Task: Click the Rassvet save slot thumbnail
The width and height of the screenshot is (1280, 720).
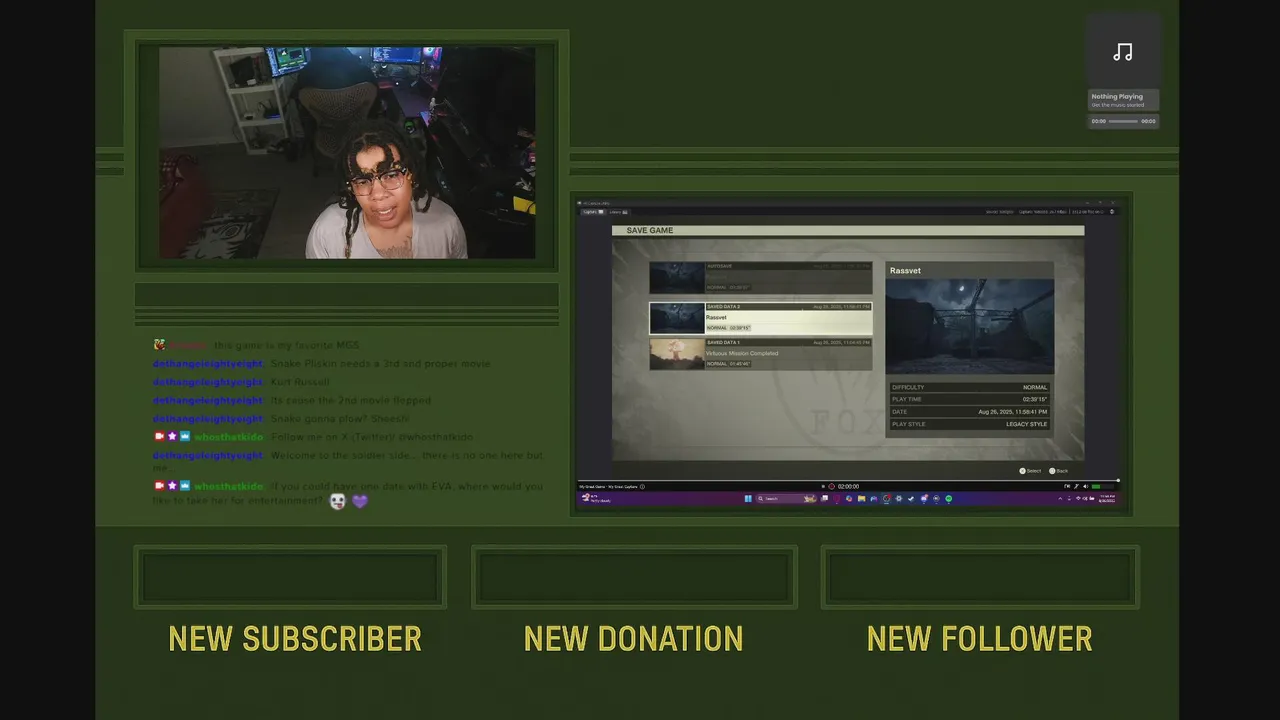Action: pyautogui.click(x=677, y=318)
